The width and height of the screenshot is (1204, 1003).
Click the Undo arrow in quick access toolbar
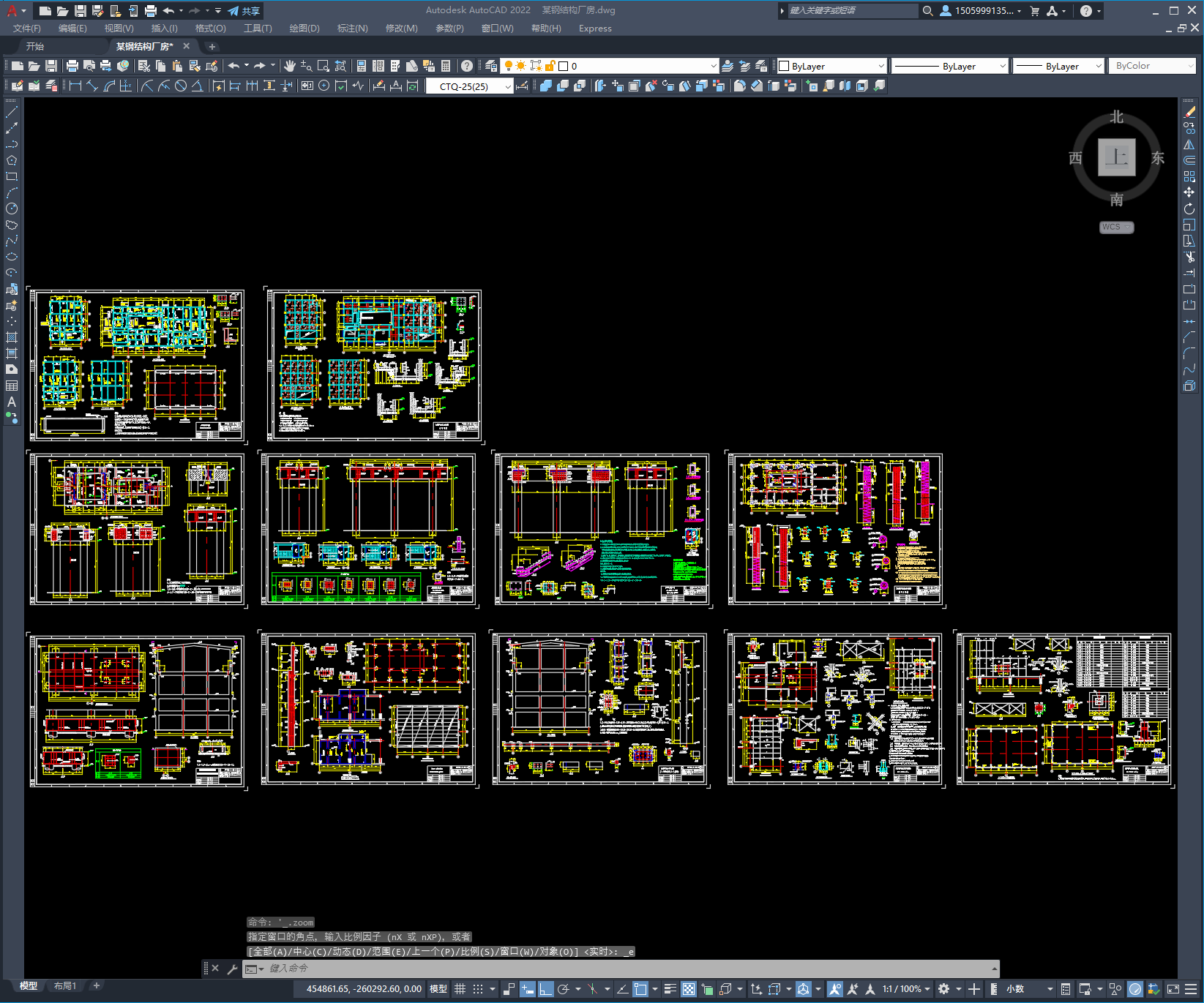click(169, 11)
